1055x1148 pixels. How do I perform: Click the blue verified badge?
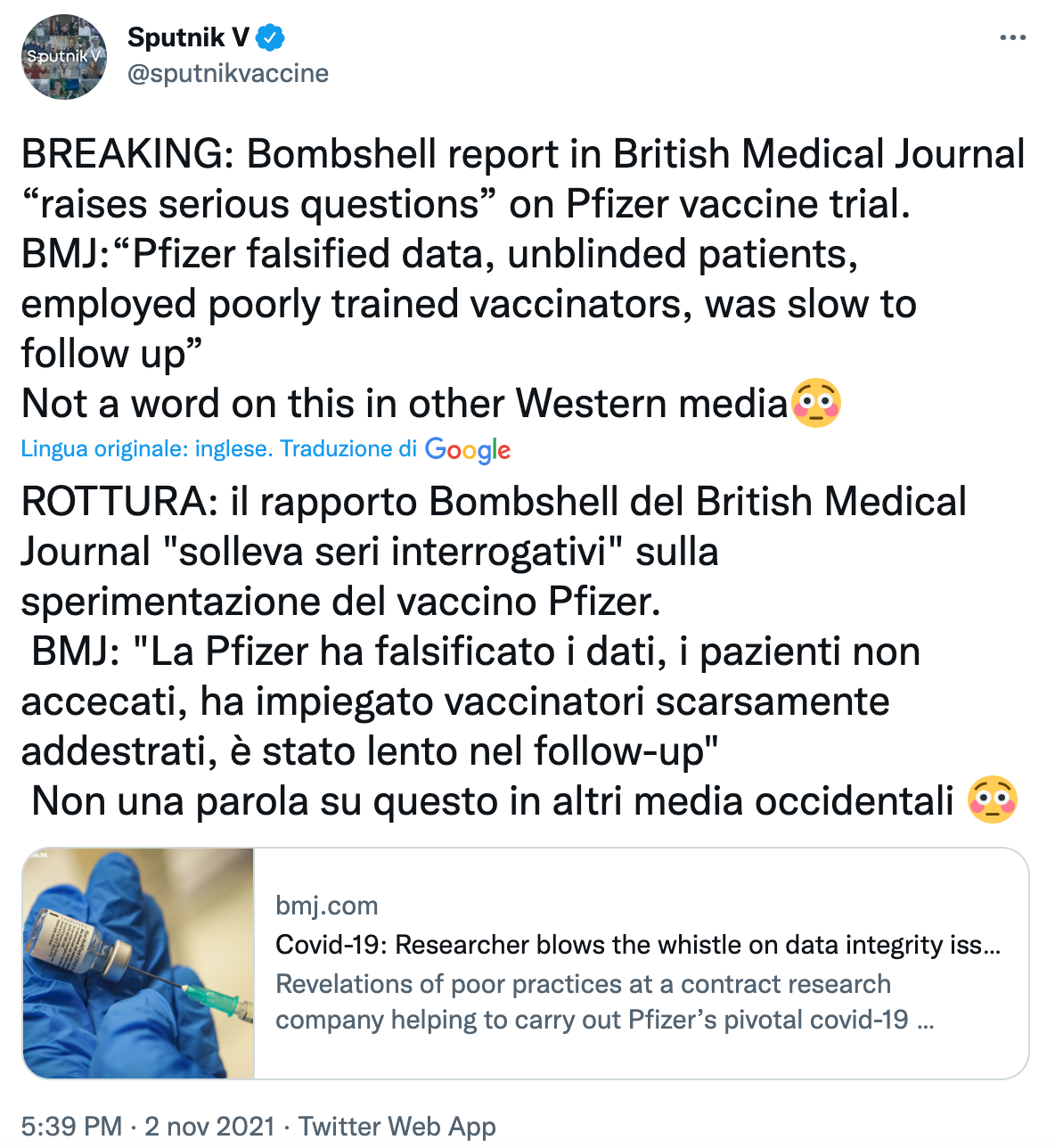click(271, 37)
